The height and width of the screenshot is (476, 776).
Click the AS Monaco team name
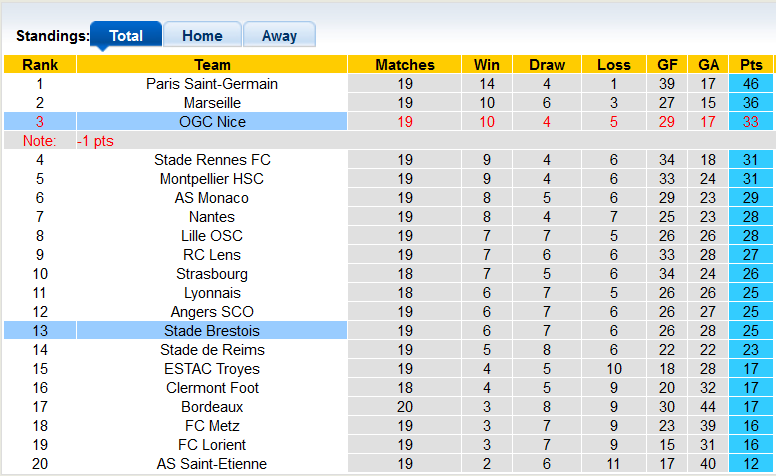[x=212, y=198]
